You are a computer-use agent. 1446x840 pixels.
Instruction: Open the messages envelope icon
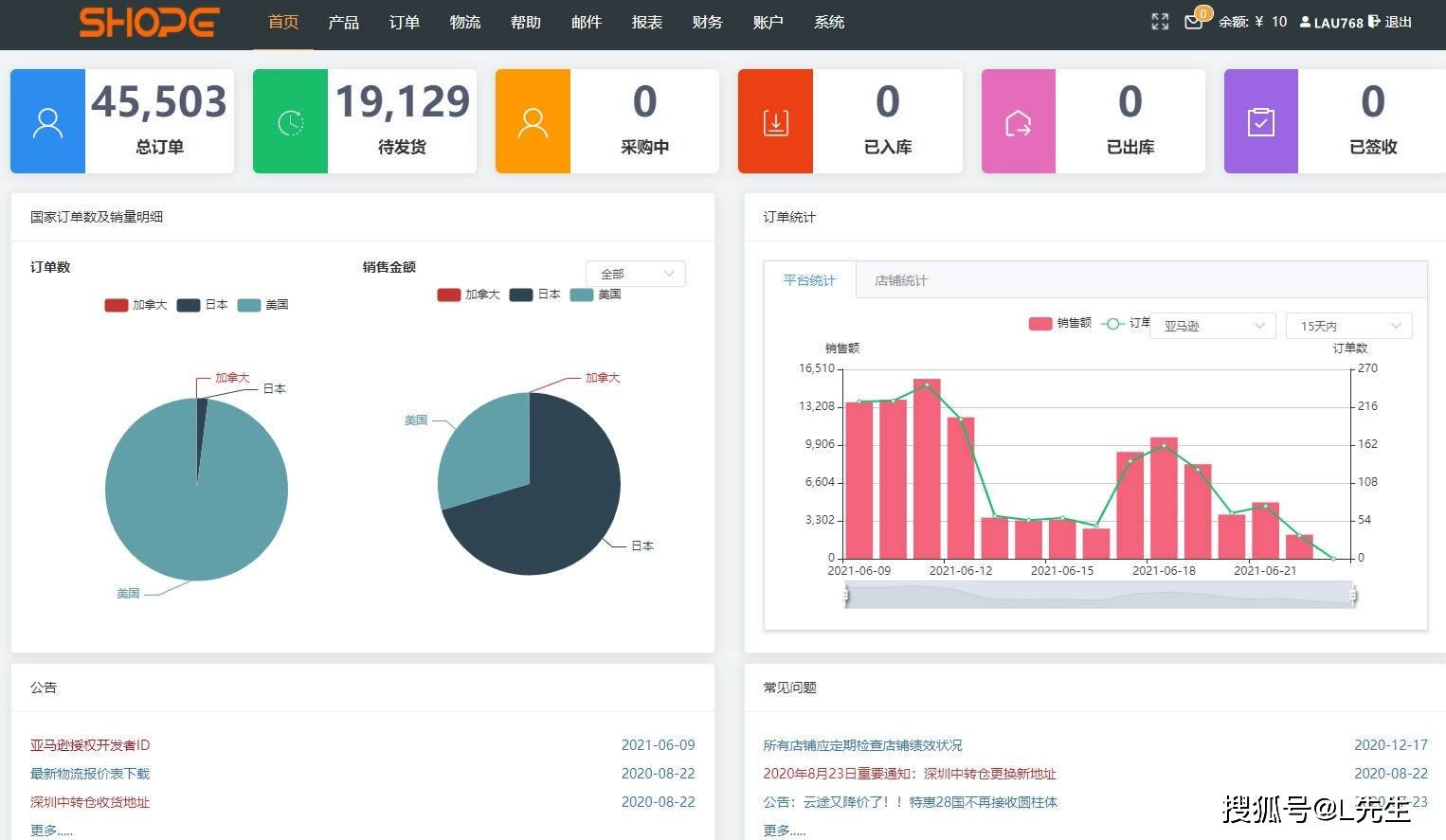(1193, 22)
